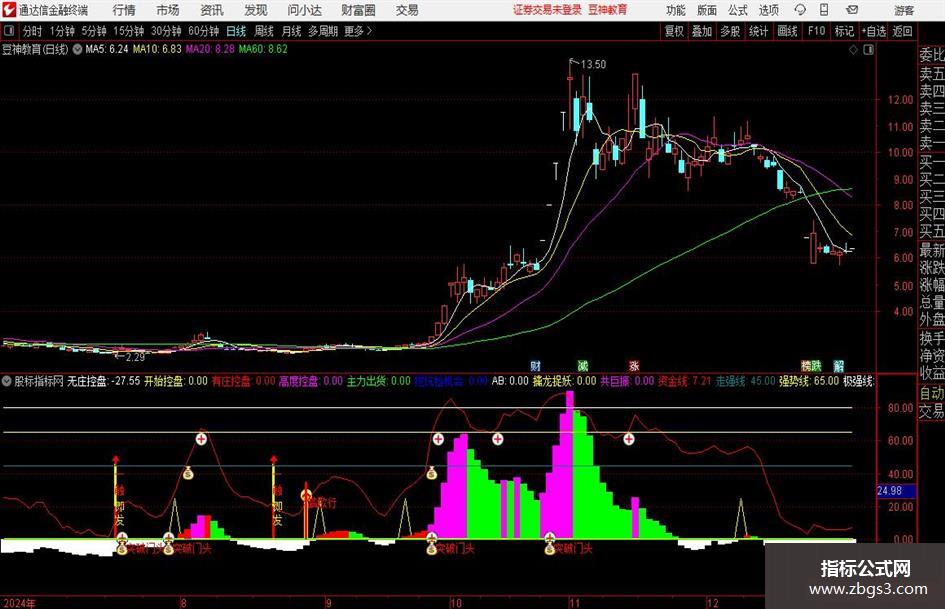Open 自动交易 side panel button
Viewport: 945px width, 609px height.
coord(931,402)
